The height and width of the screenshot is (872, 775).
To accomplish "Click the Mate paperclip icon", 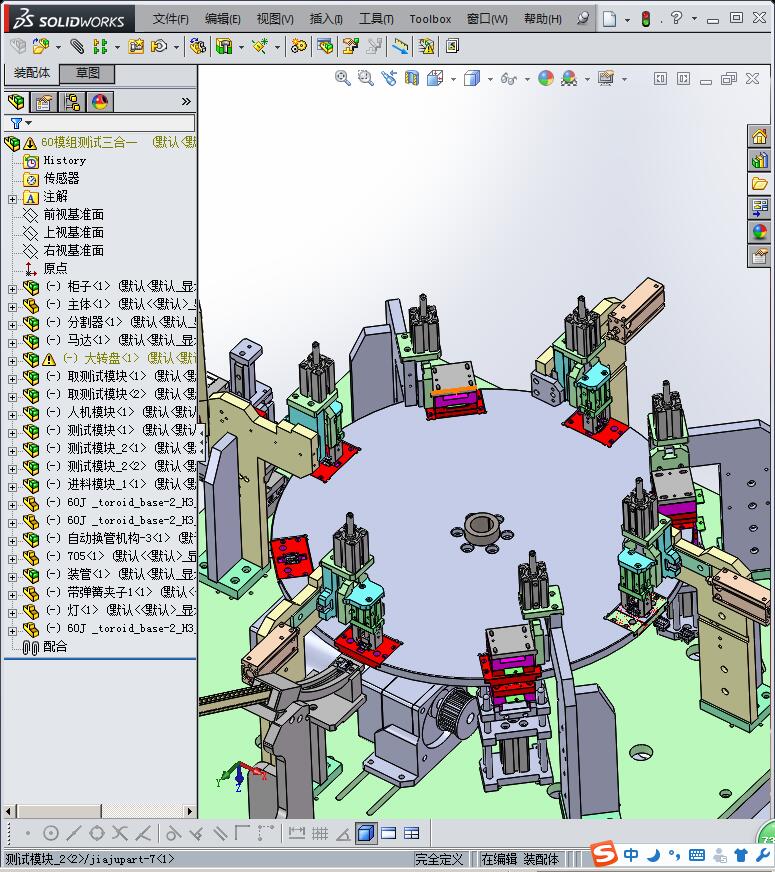I will tap(77, 46).
